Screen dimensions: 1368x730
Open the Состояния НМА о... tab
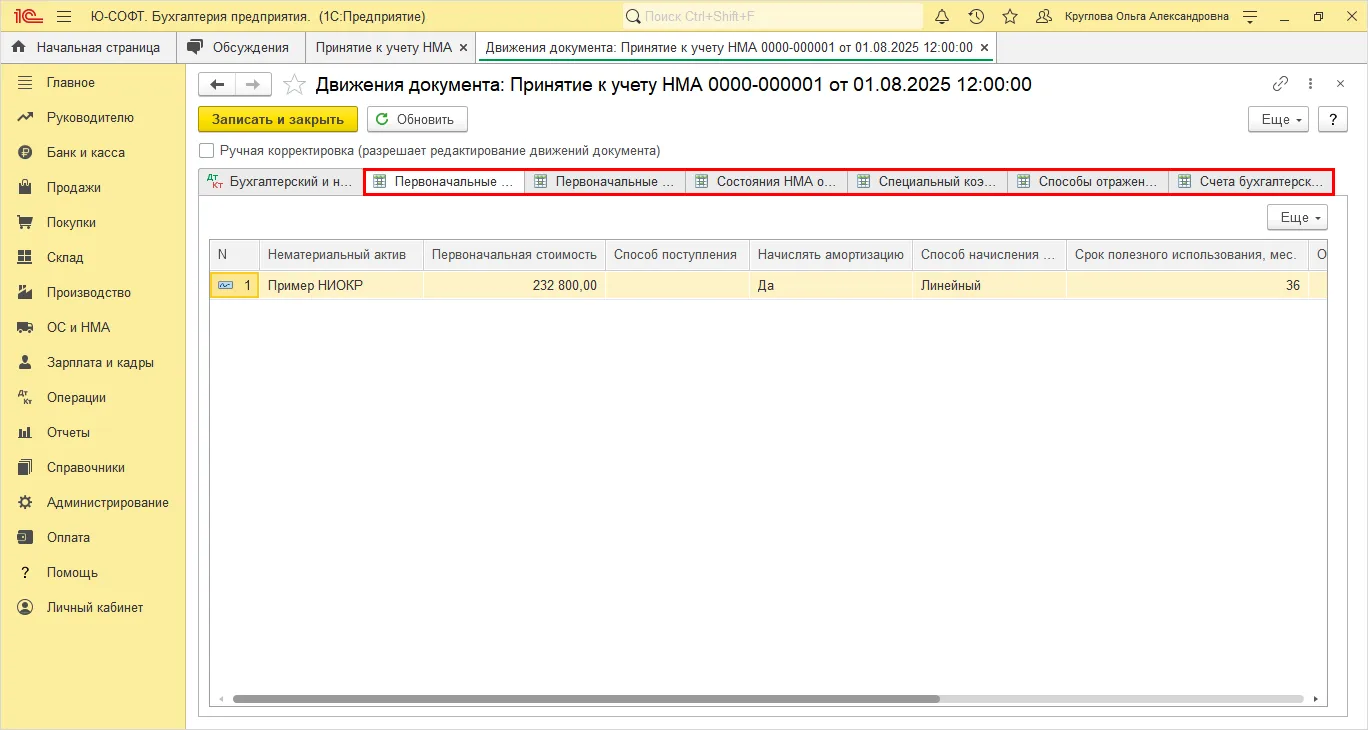(x=767, y=182)
